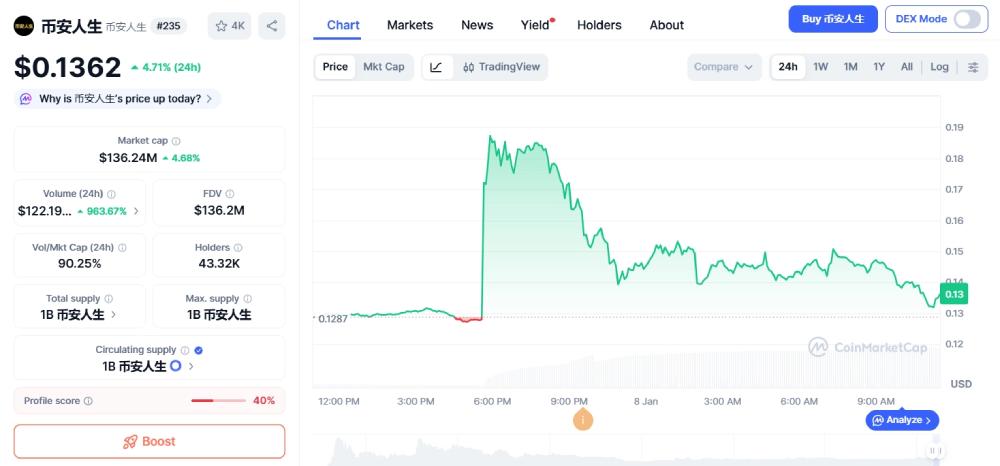Click Market cap info icon
This screenshot has height=466, width=1000.
point(176,141)
